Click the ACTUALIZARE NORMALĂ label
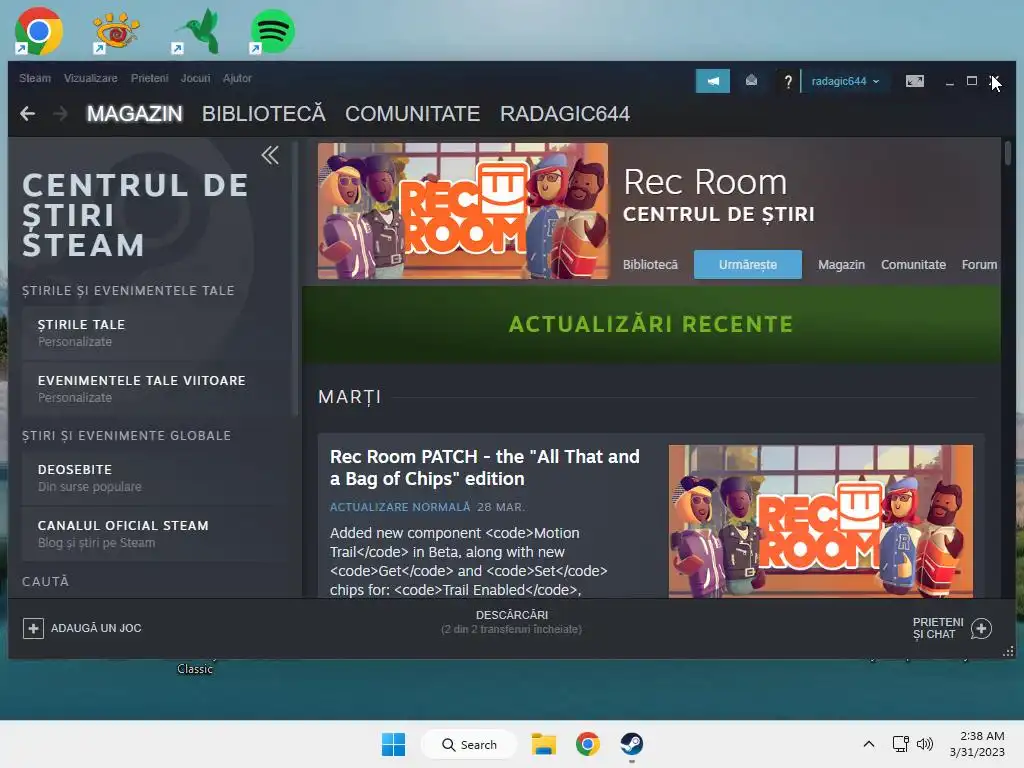 tap(400, 507)
